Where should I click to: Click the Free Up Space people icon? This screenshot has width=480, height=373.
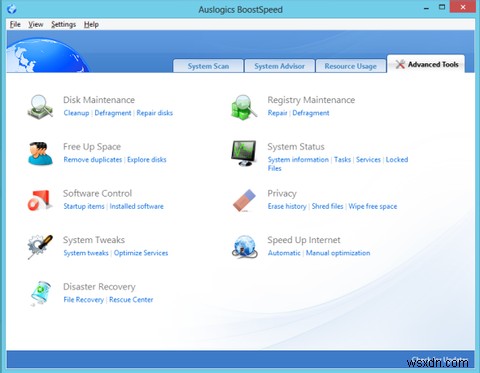(40, 153)
